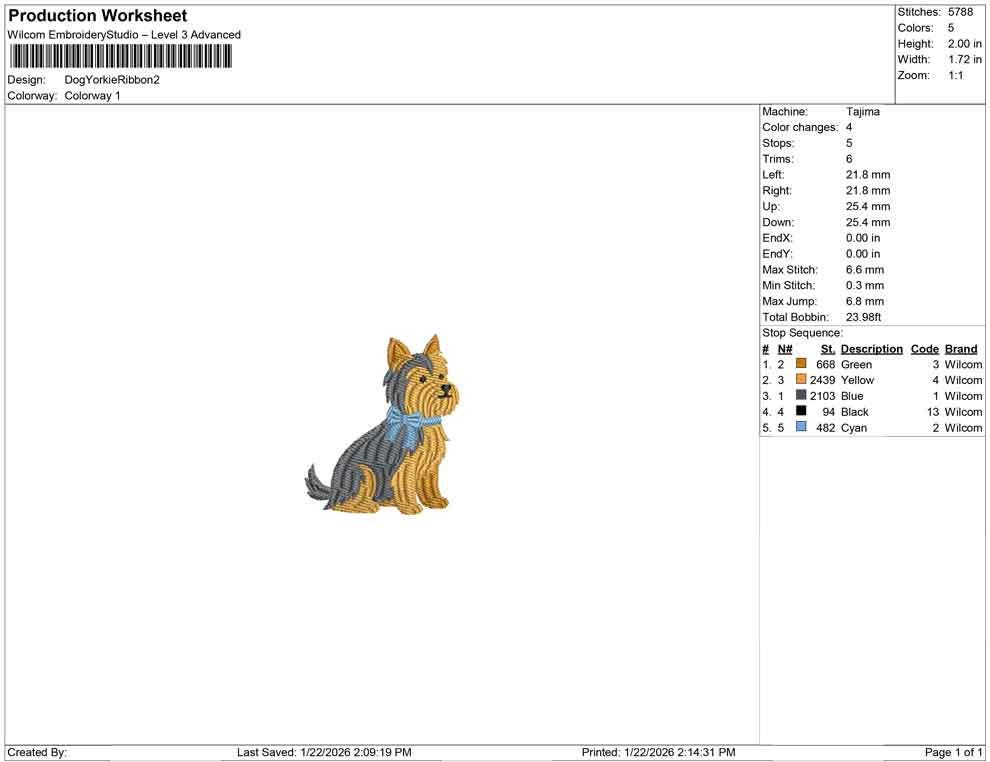The image size is (990, 762).
Task: Click the Green thread color swatch
Action: [x=799, y=364]
